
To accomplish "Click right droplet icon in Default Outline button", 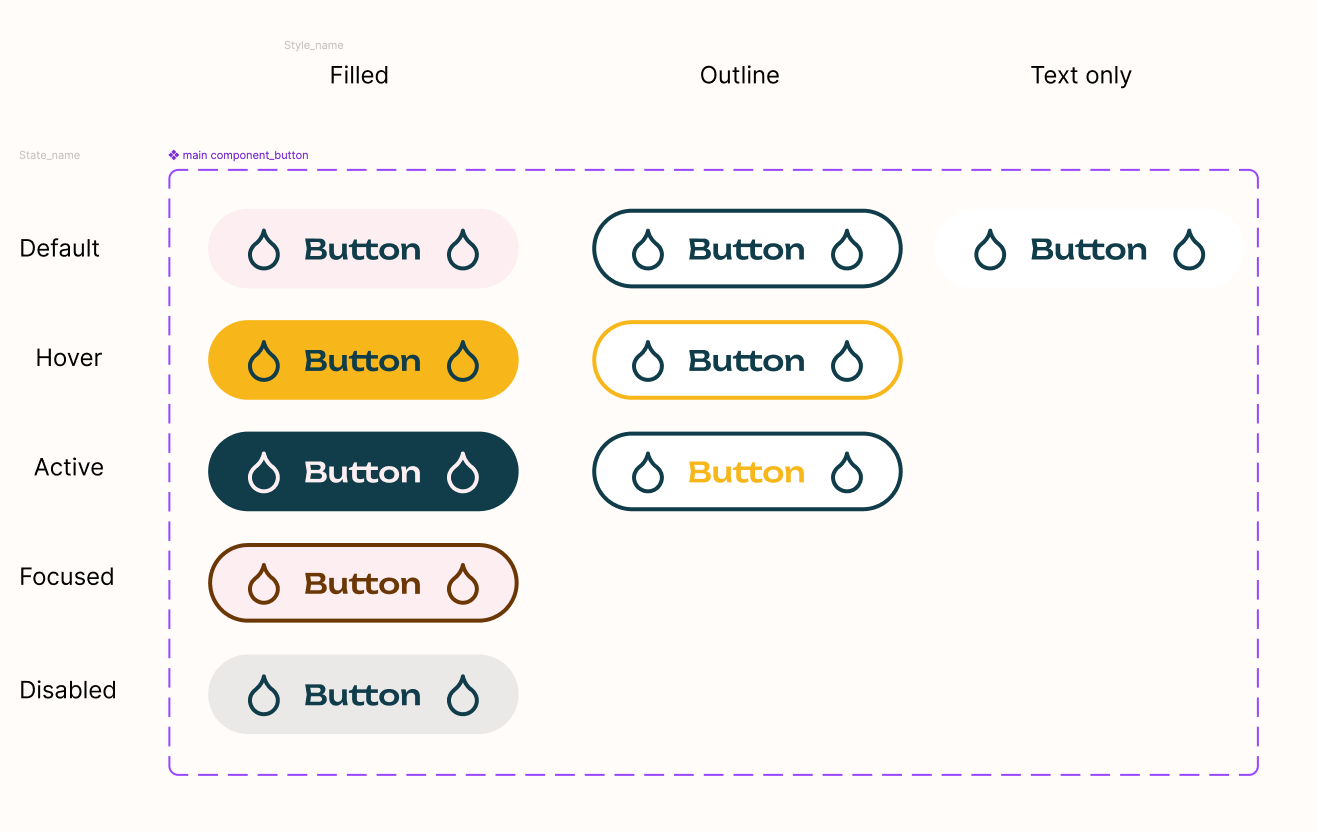I will (847, 250).
